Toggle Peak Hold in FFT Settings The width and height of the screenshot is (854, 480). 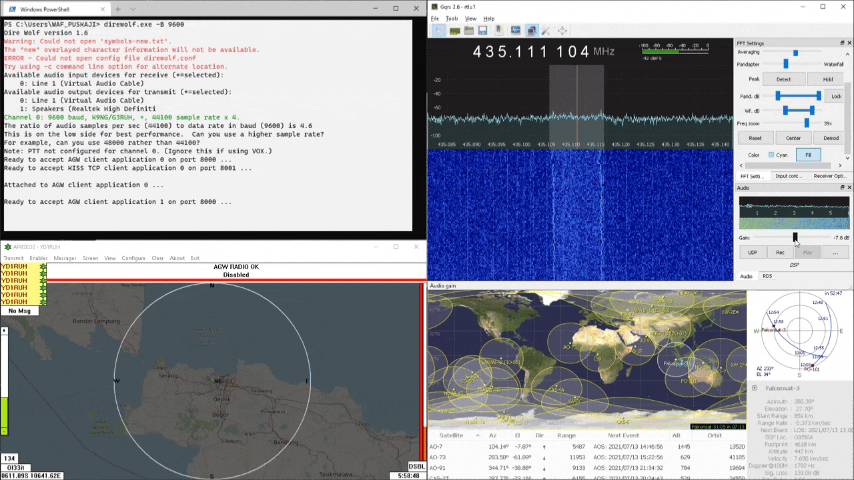(827, 79)
